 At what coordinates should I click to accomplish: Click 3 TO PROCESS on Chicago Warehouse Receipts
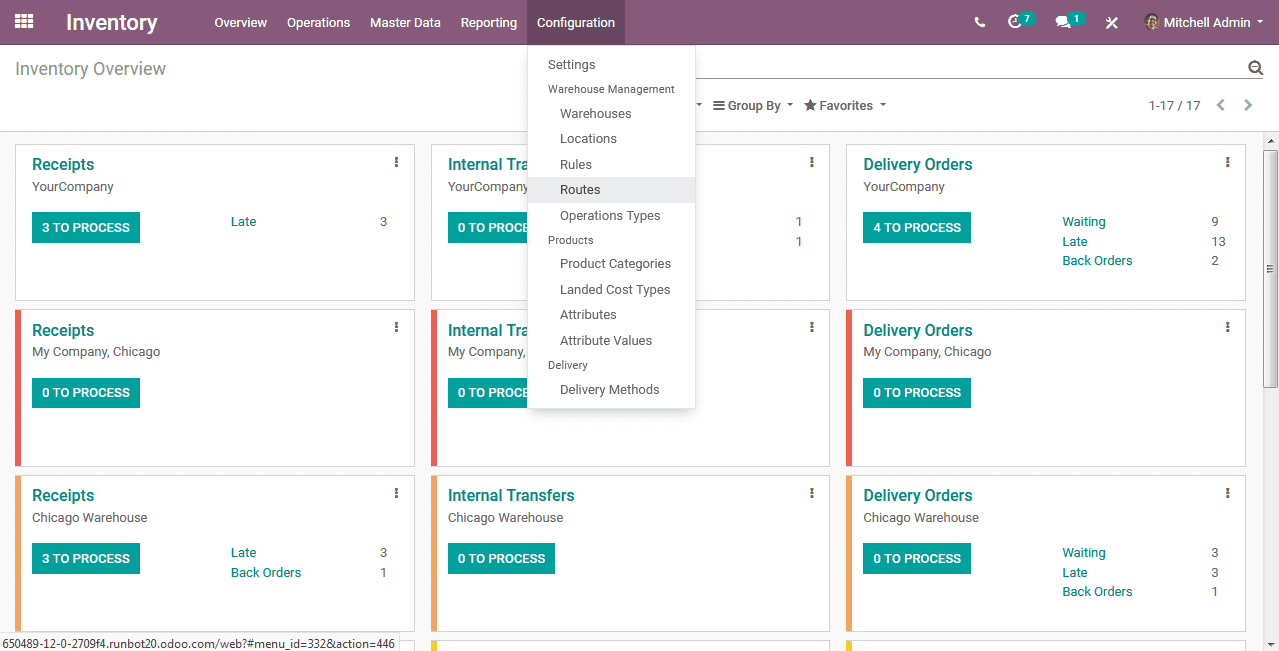click(86, 558)
